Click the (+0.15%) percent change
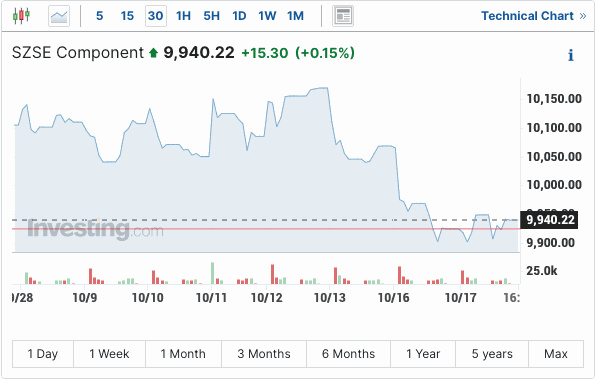The height and width of the screenshot is (379, 595). [325, 53]
